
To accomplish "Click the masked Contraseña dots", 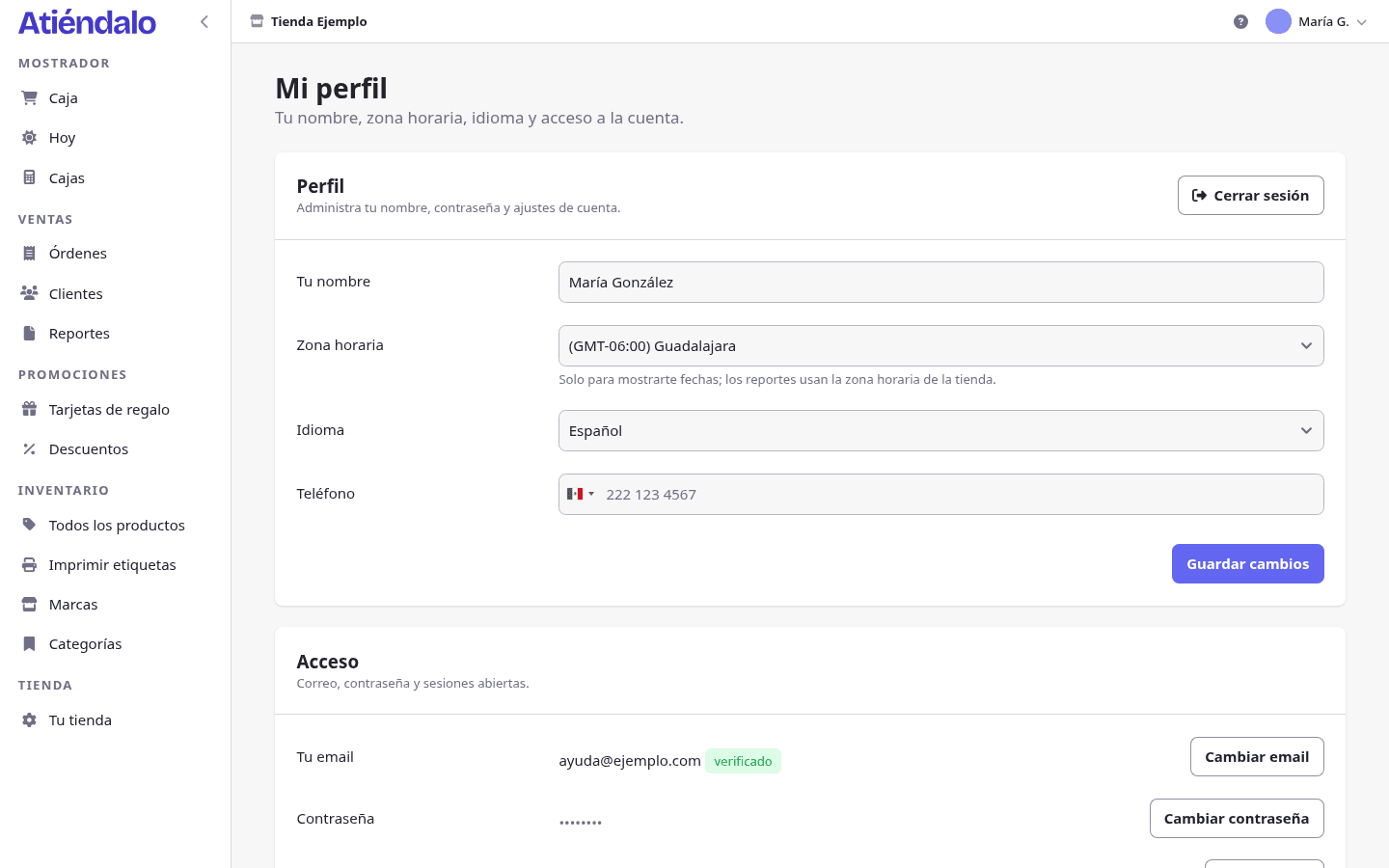I will click(x=581, y=823).
